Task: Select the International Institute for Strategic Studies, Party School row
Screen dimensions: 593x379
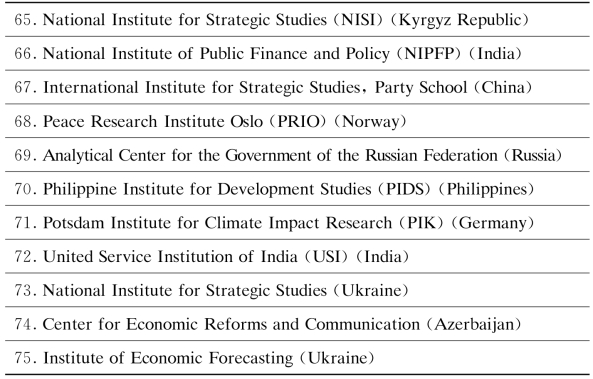Action: (297, 87)
